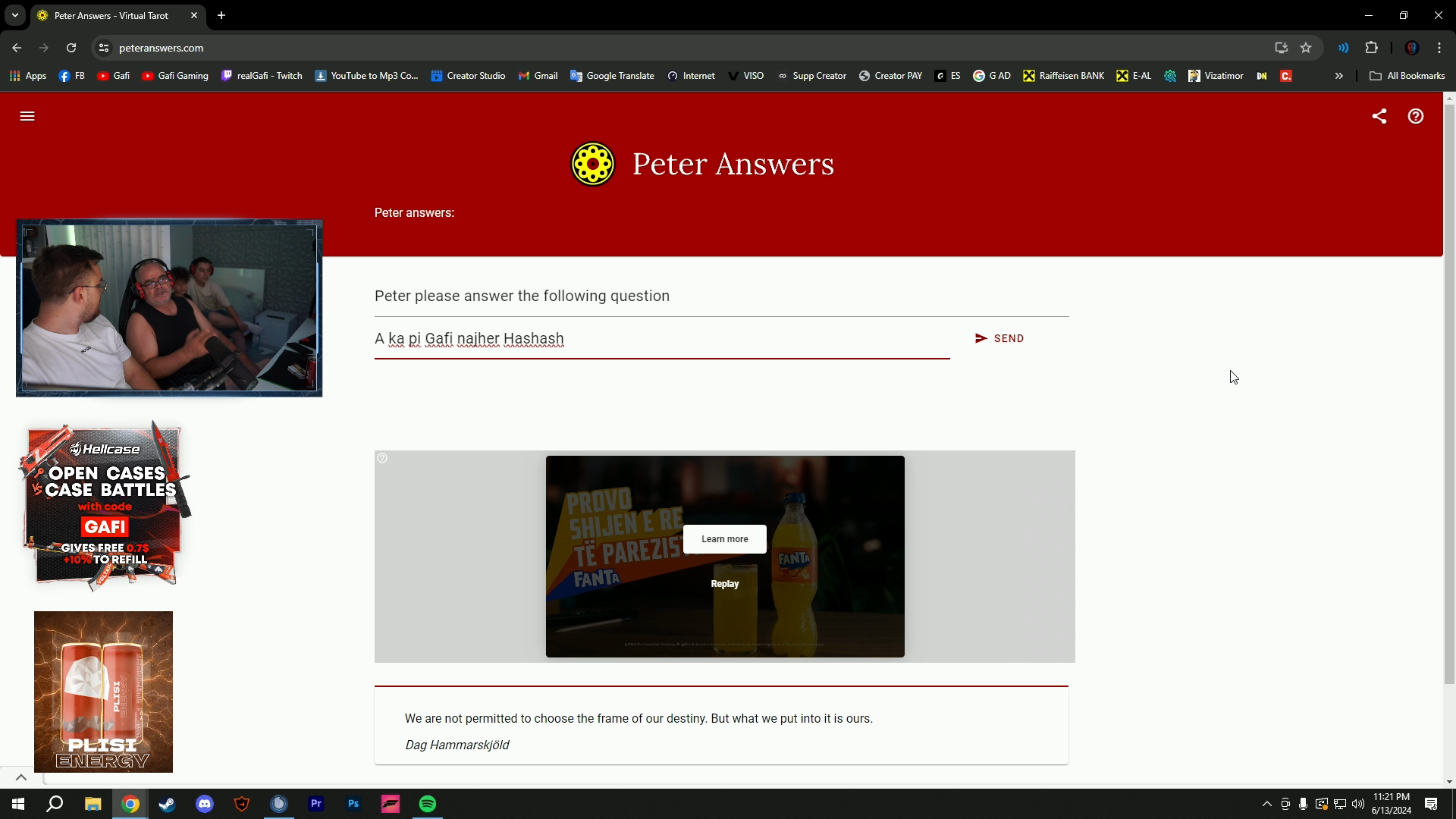The height and width of the screenshot is (819, 1456).
Task: Expand the tab search dropdown arrow
Action: [15, 15]
